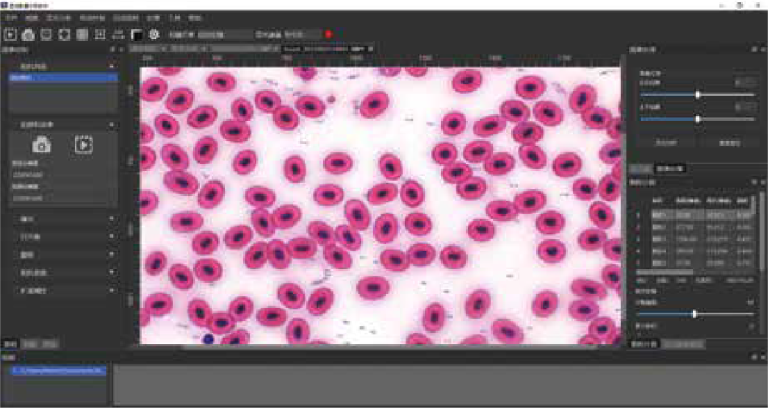Expand the first collapsed section in left panel
This screenshot has height=408, width=768.
[60, 218]
